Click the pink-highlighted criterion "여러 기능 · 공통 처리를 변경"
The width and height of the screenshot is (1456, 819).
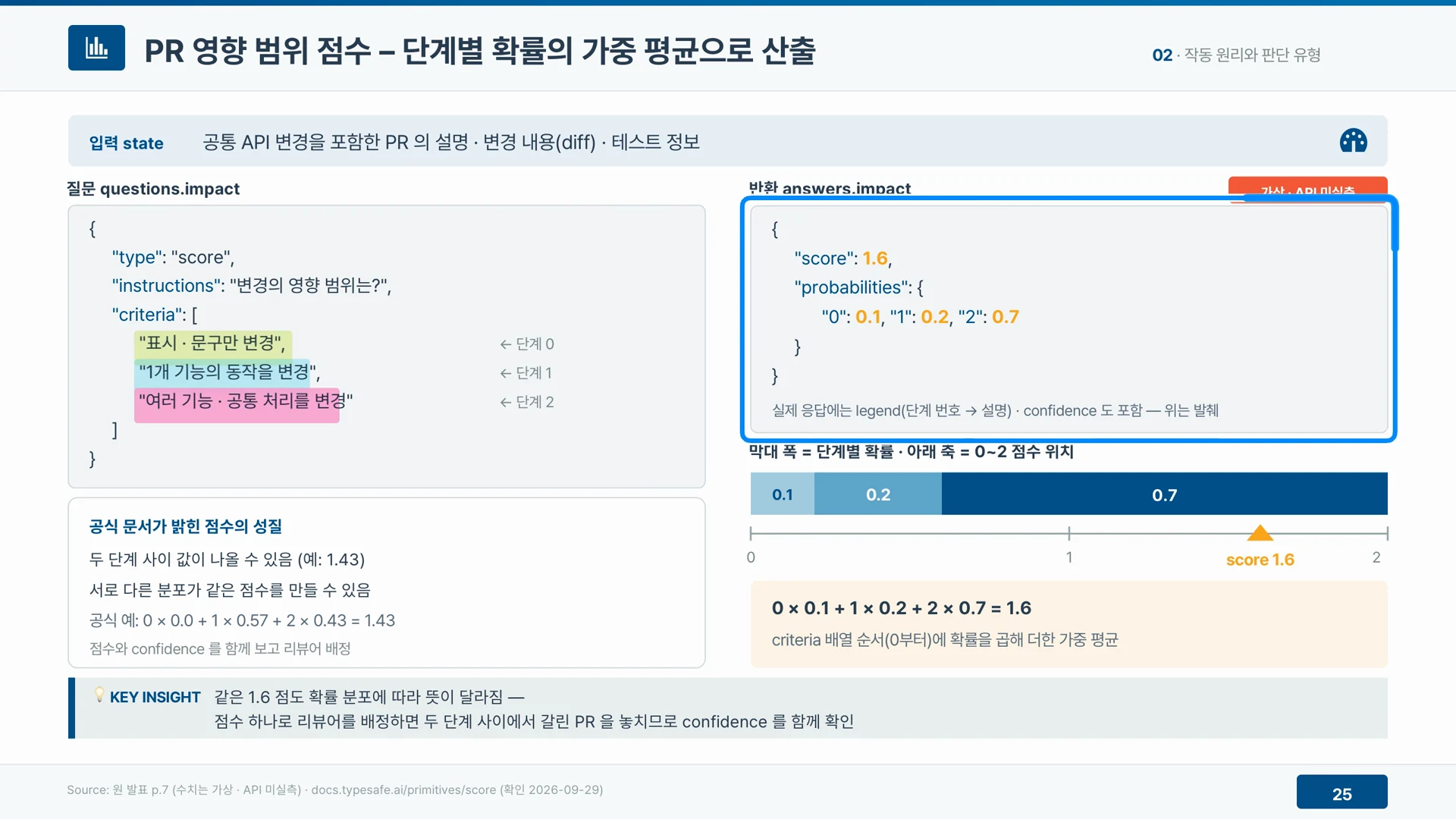click(x=244, y=401)
